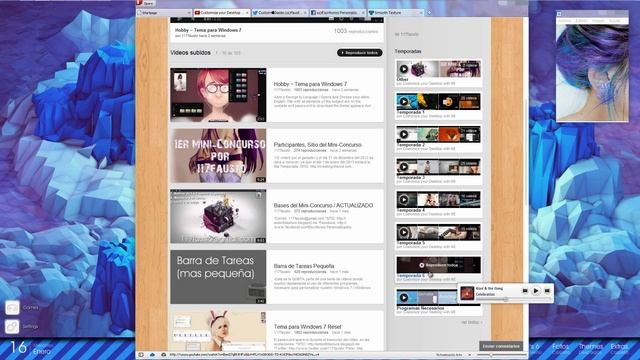Click the Opera Turbo icon in status bar

163,355
